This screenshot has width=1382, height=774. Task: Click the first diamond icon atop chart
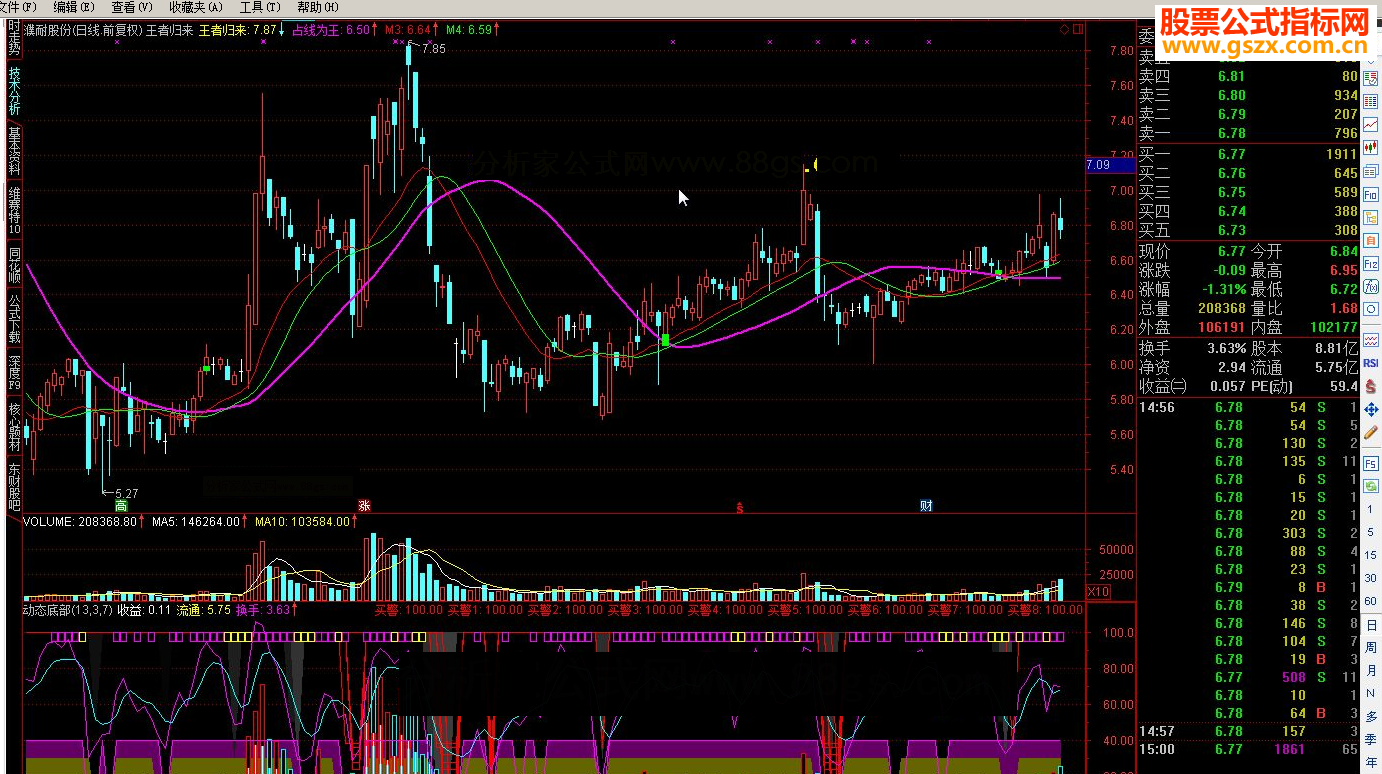(x=1064, y=29)
